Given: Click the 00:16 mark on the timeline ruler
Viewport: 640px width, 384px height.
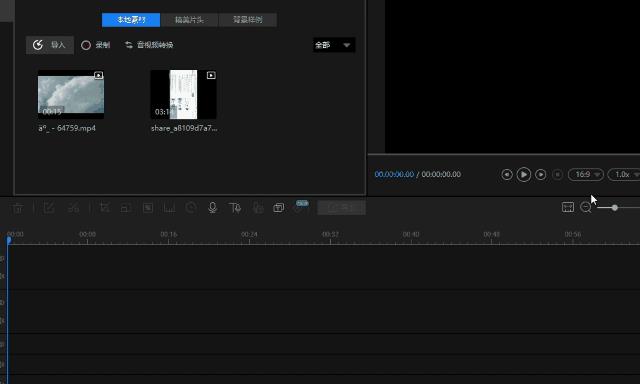Looking at the screenshot, I should [169, 234].
